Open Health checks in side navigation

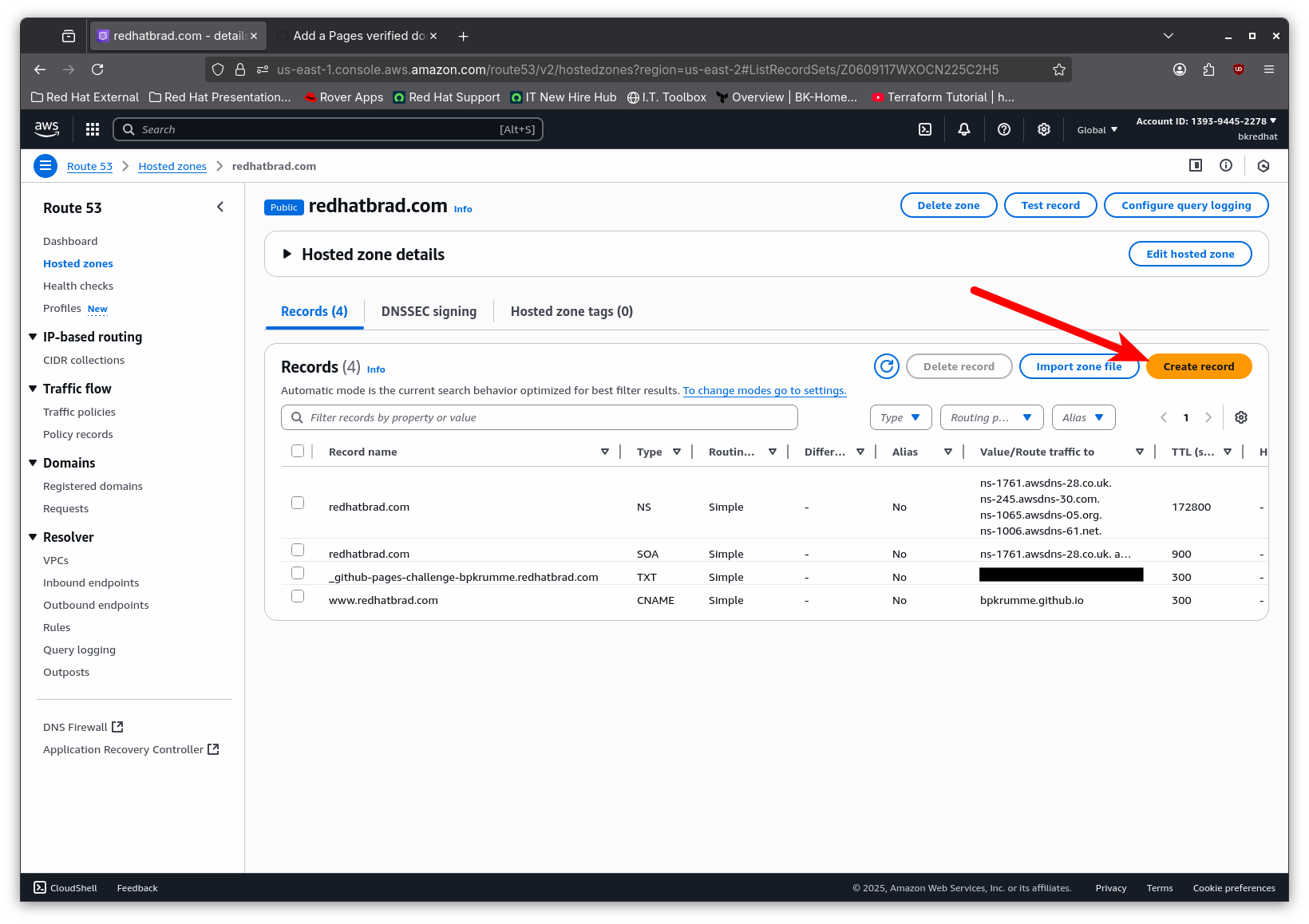tap(78, 286)
